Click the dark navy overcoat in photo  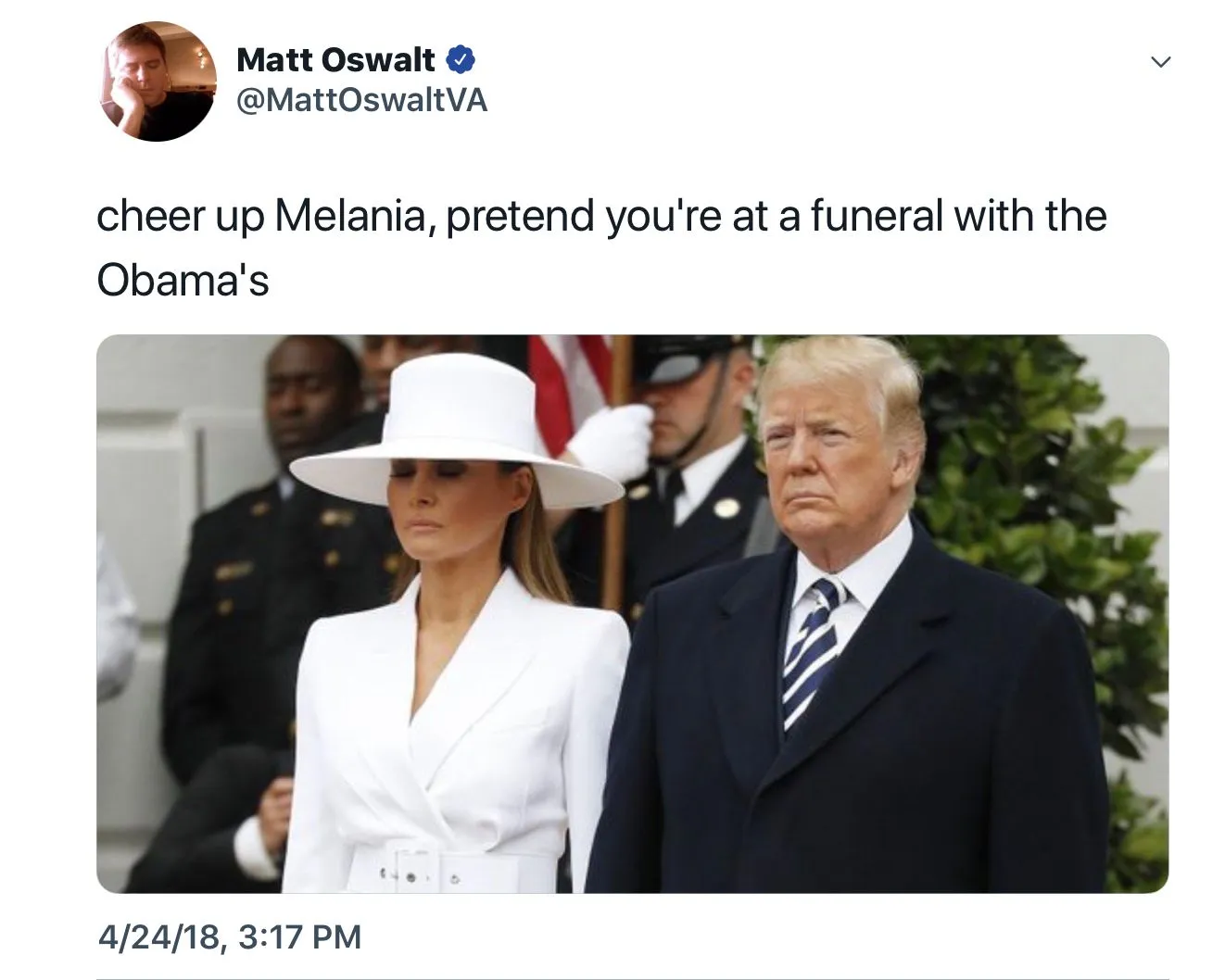coord(927,741)
